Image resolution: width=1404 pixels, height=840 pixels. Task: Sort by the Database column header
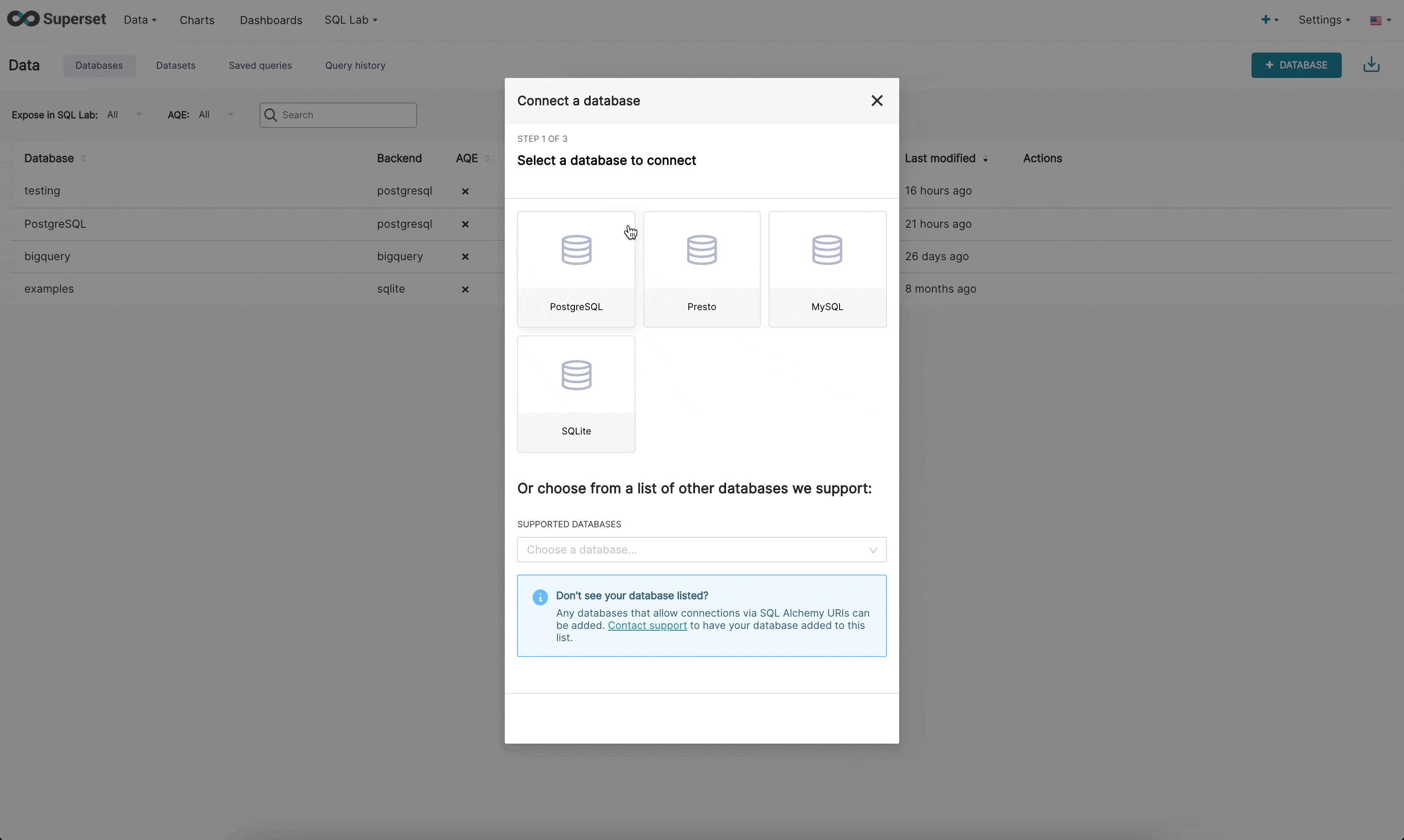49,159
